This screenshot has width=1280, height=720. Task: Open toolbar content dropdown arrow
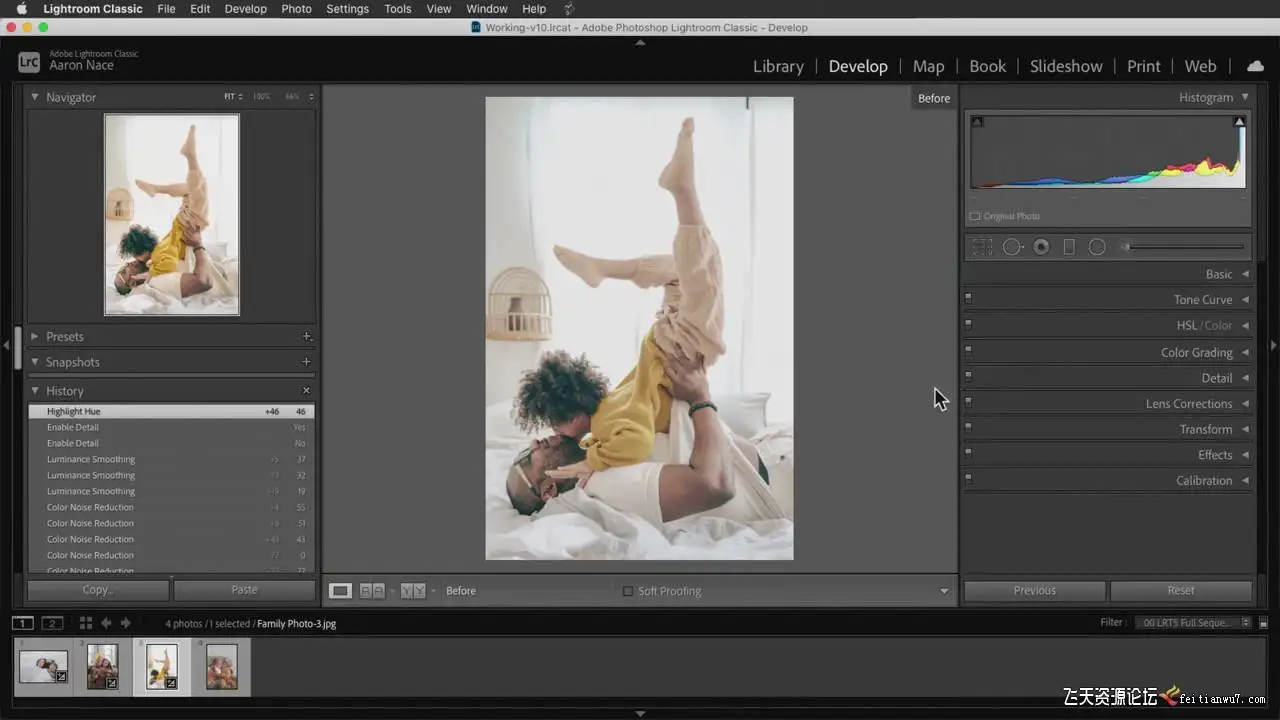click(944, 591)
